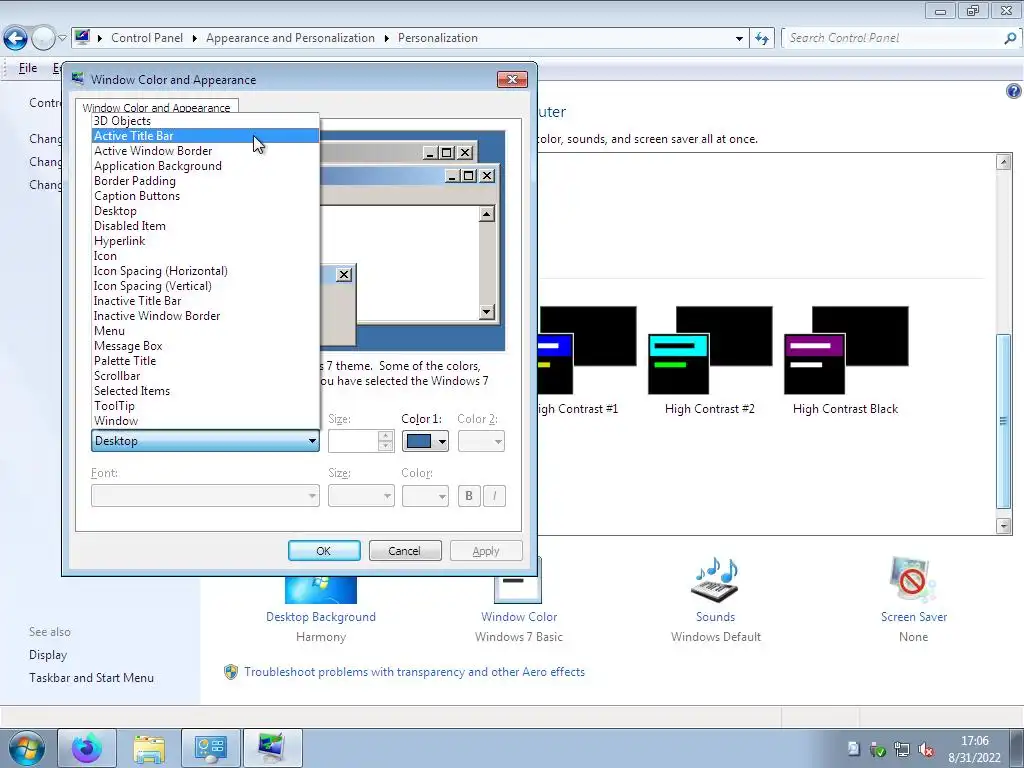The width and height of the screenshot is (1024, 768).
Task: Click the Control Panel taskbar icon
Action: pyautogui.click(x=210, y=748)
